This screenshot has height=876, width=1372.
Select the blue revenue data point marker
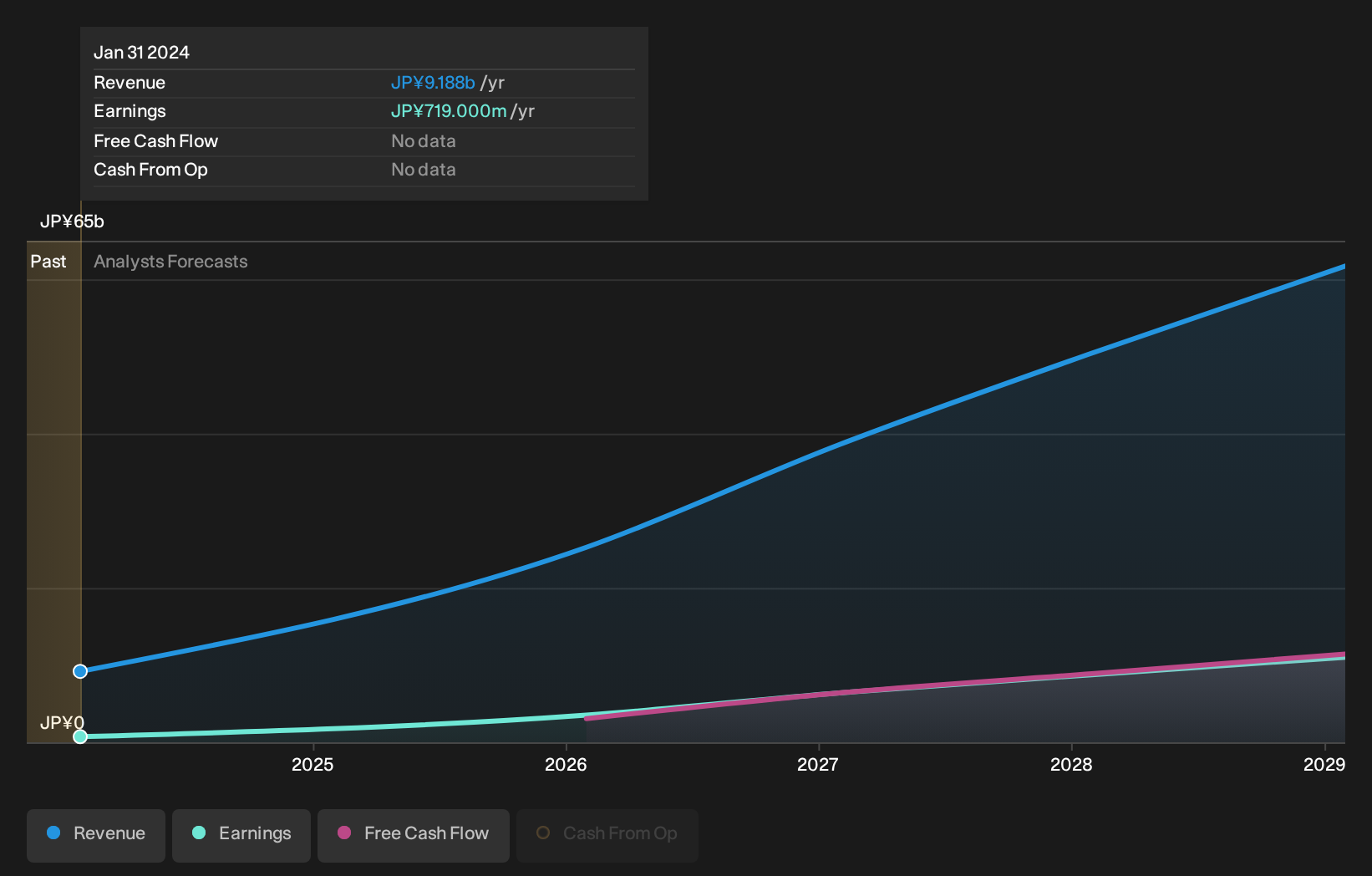point(80,671)
